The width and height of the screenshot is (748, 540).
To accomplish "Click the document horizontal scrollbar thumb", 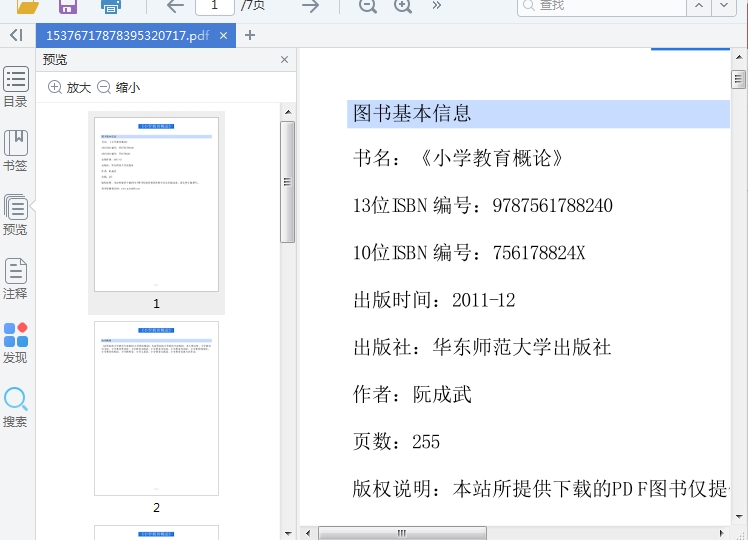I will [x=402, y=533].
